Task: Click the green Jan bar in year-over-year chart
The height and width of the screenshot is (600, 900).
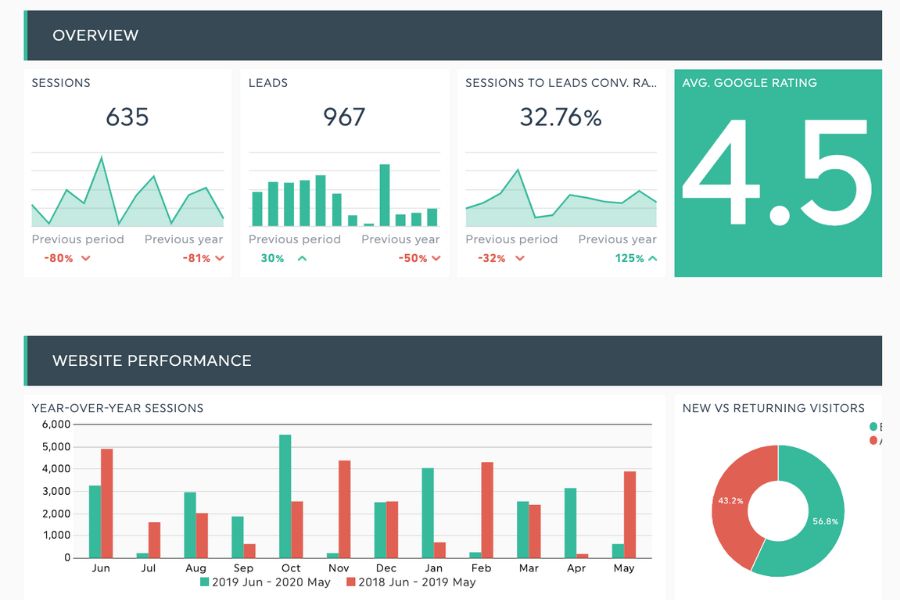Action: click(428, 513)
